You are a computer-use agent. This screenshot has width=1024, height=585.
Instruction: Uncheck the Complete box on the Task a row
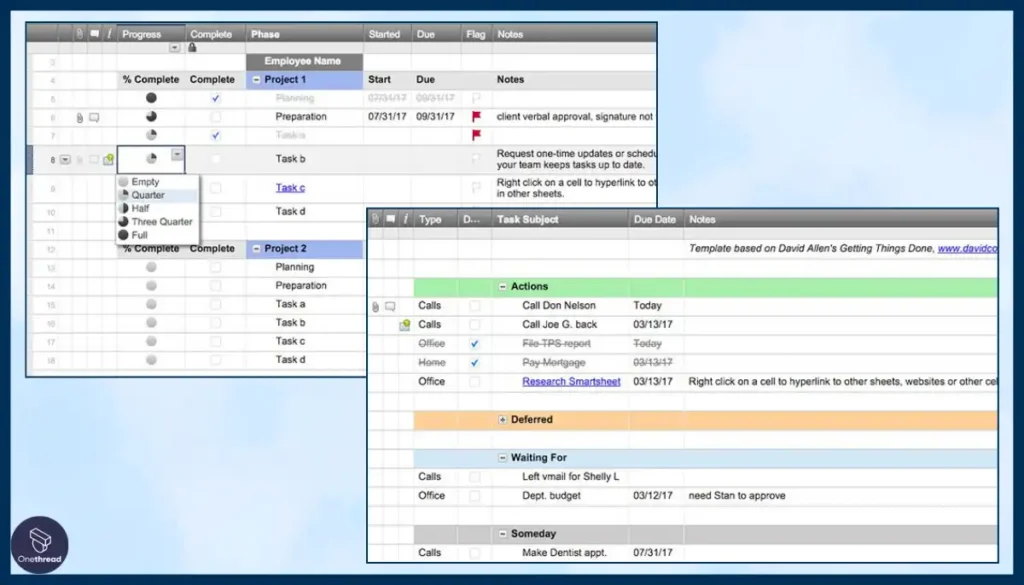tap(216, 136)
